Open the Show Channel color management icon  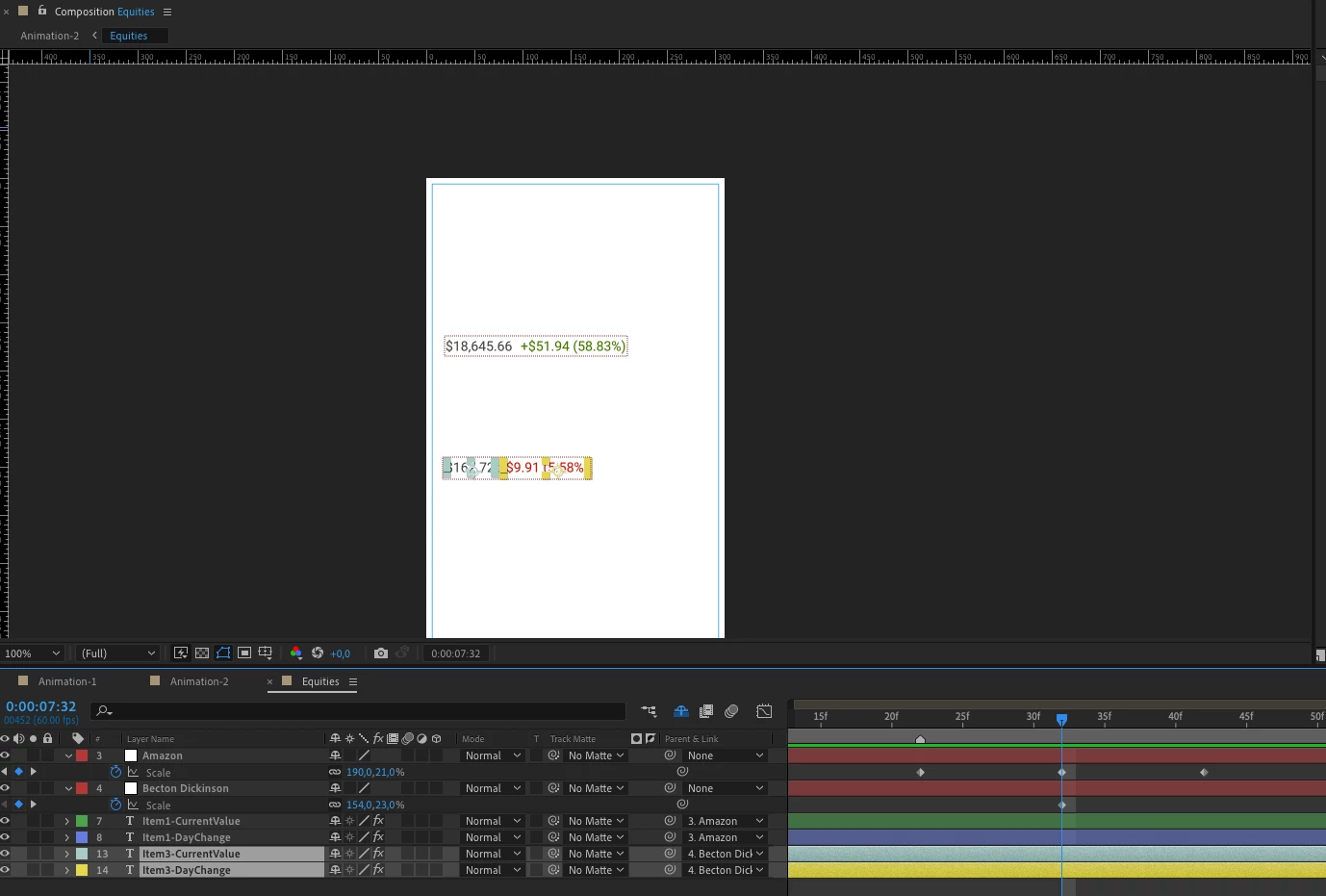pos(295,653)
